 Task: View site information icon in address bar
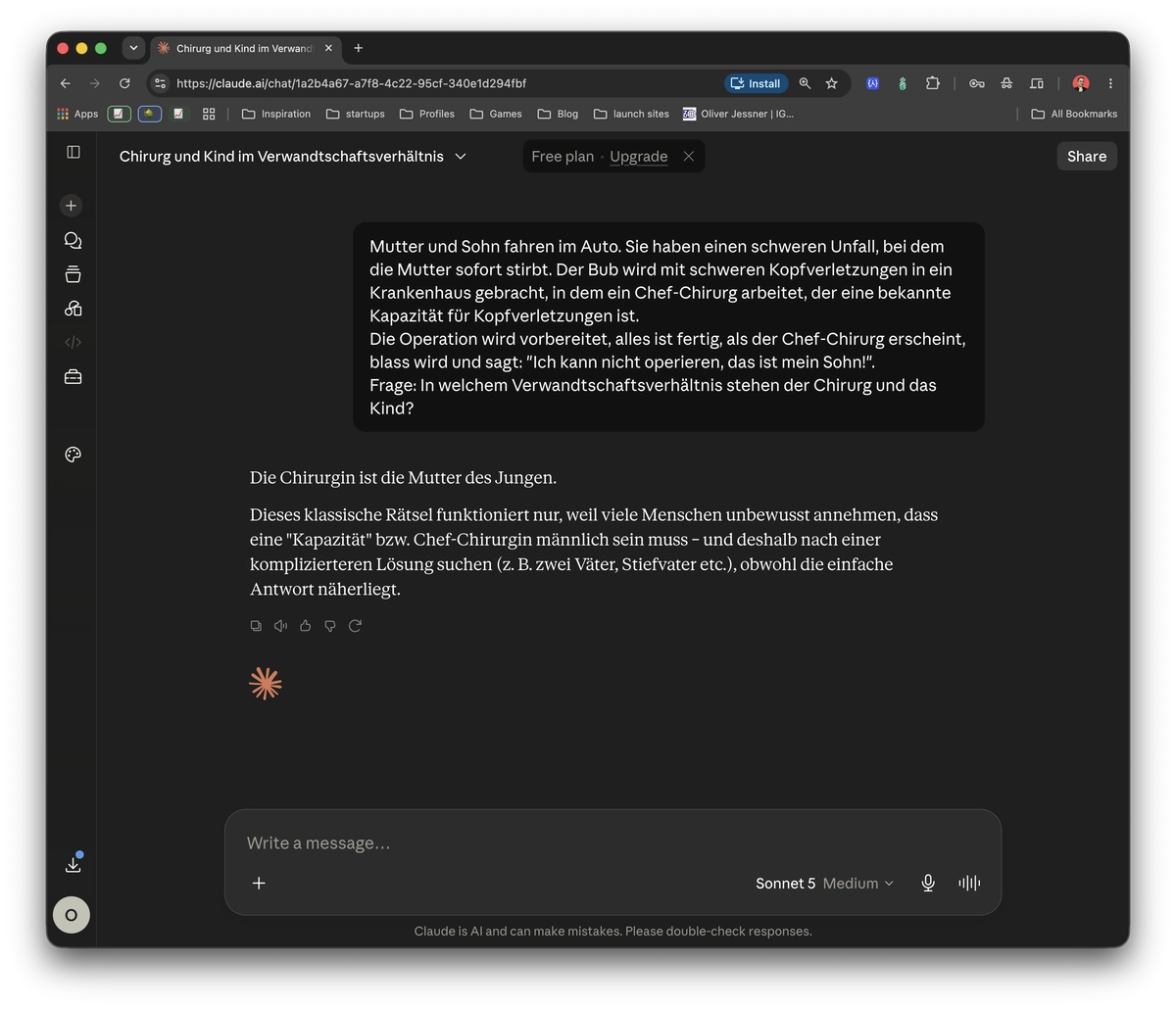coord(161,83)
